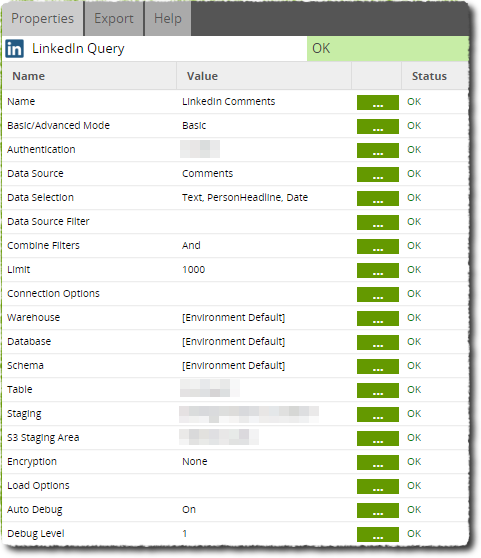Select Database '[Environment Default]' value
Screen dimensions: 481x558
coord(233,341)
